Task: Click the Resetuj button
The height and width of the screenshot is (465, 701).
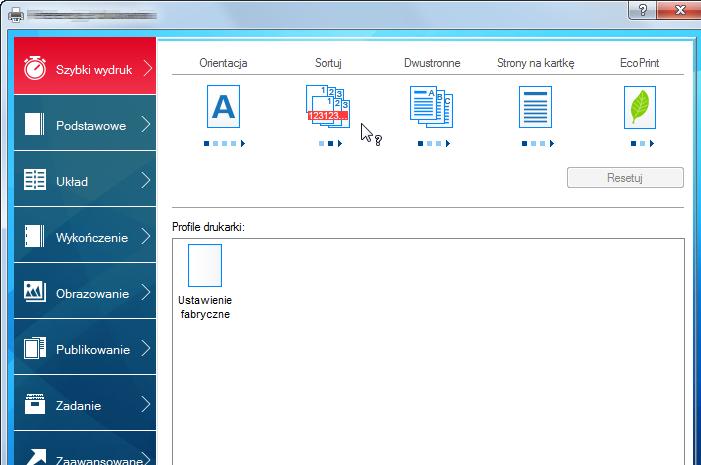Action: [x=625, y=178]
